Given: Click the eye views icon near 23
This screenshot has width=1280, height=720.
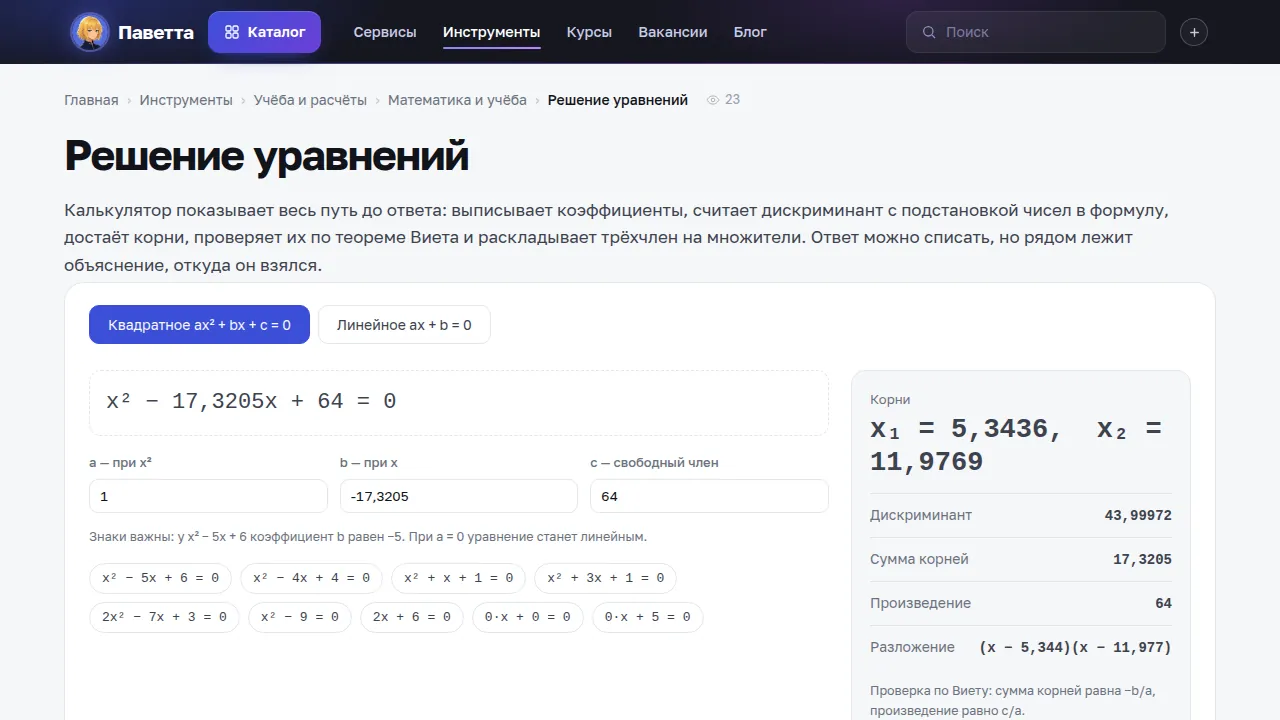Looking at the screenshot, I should pyautogui.click(x=713, y=100).
